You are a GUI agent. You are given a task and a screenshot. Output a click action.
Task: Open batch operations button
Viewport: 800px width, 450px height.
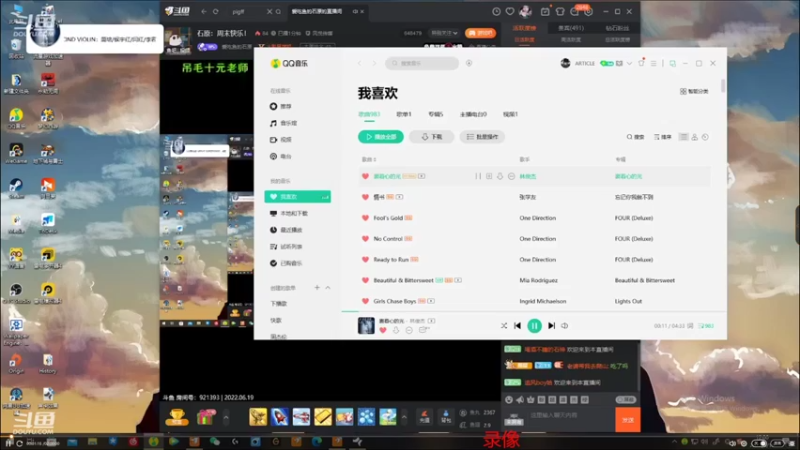(x=482, y=137)
